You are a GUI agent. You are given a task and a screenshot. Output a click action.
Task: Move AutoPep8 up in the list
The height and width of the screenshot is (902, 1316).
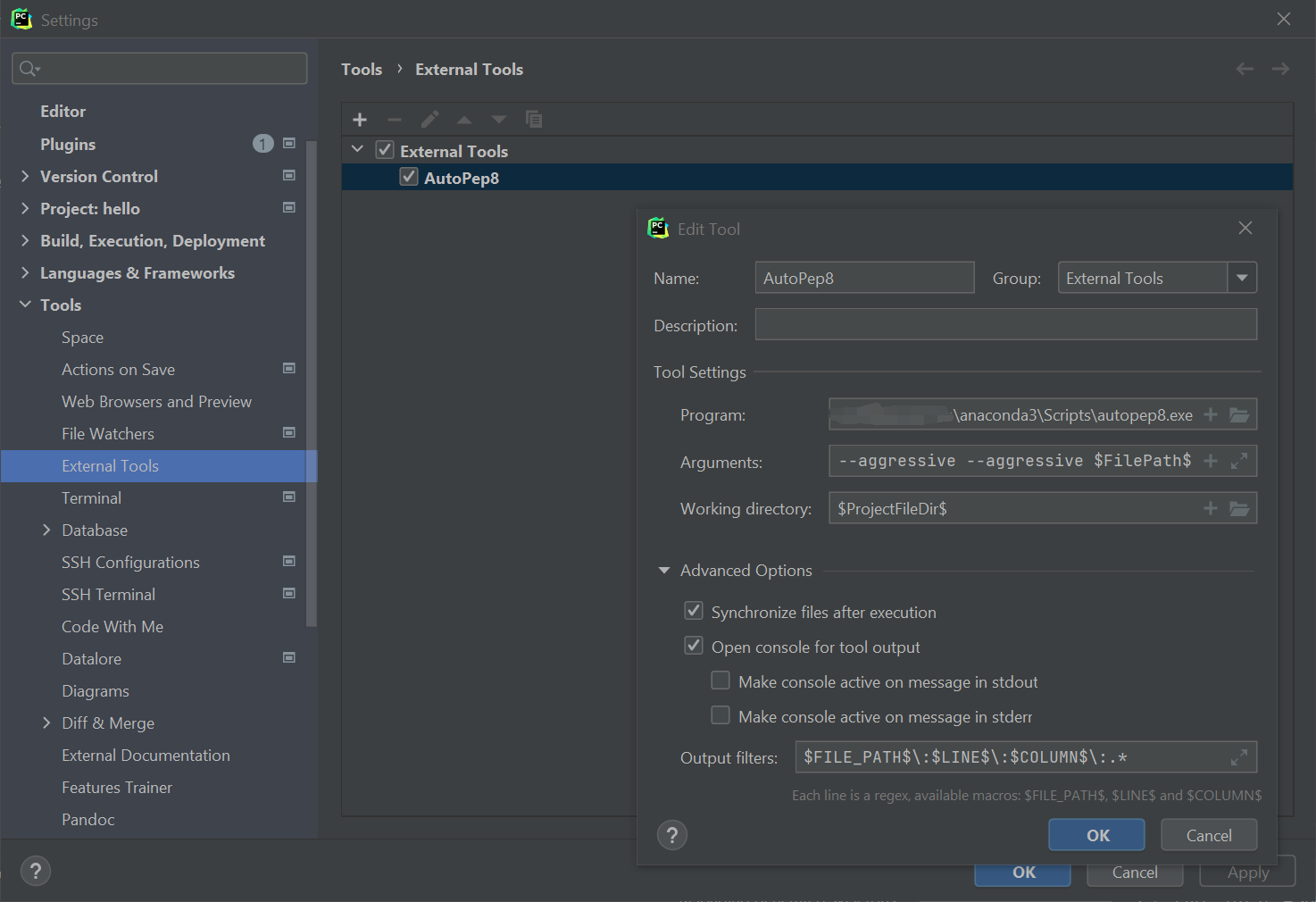click(463, 119)
